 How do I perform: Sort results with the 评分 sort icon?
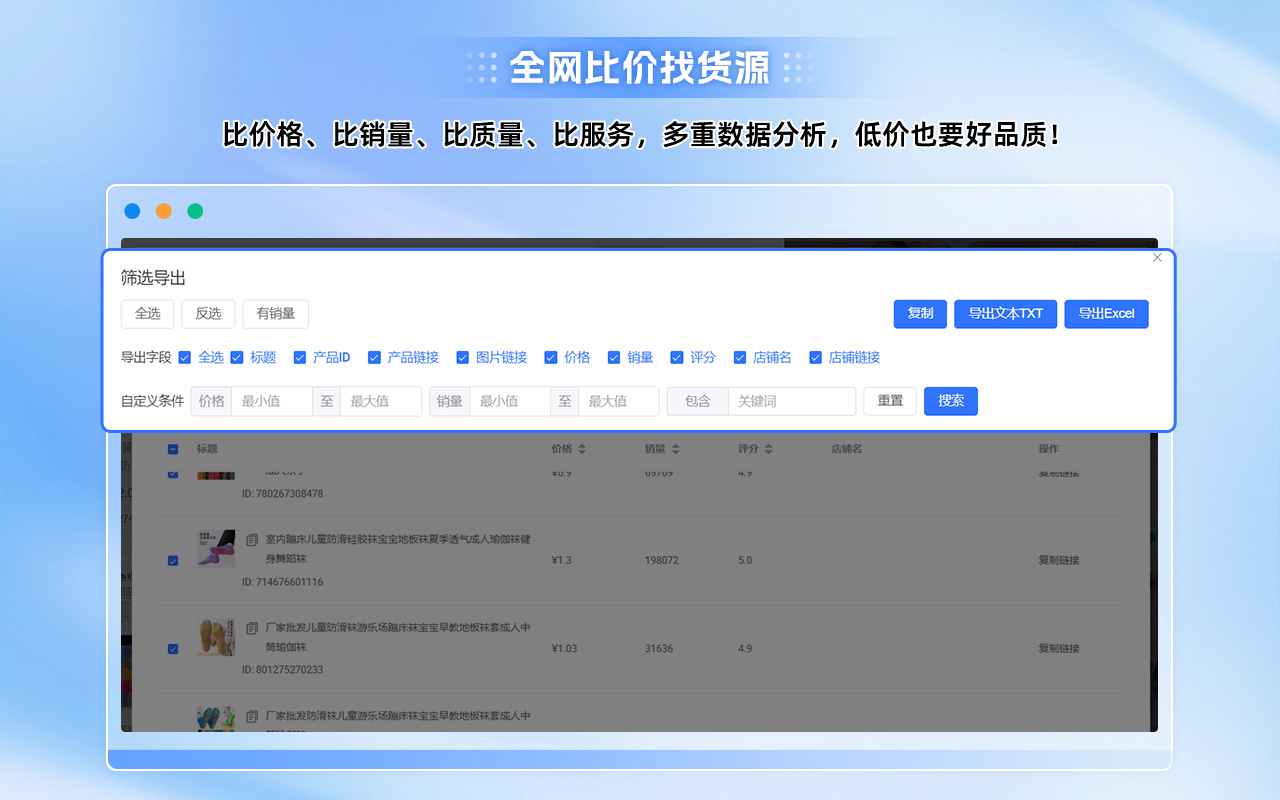tap(768, 449)
